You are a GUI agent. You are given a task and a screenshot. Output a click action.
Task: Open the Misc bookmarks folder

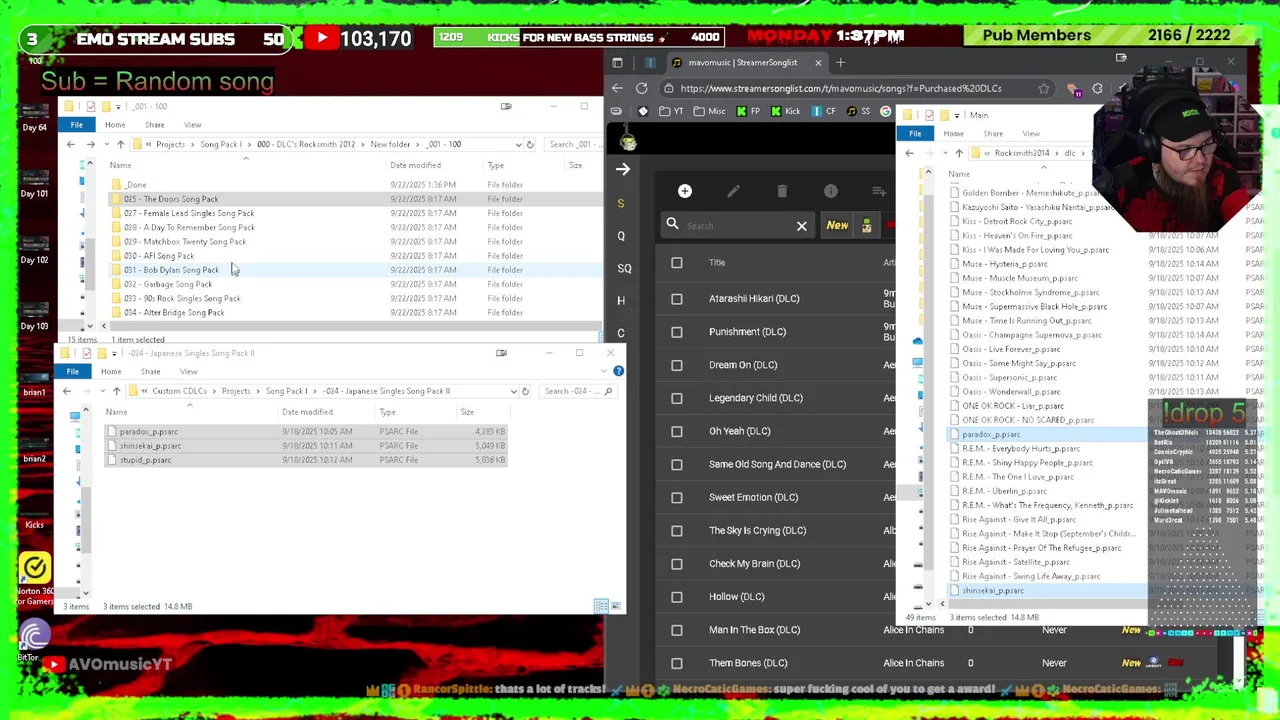710,111
